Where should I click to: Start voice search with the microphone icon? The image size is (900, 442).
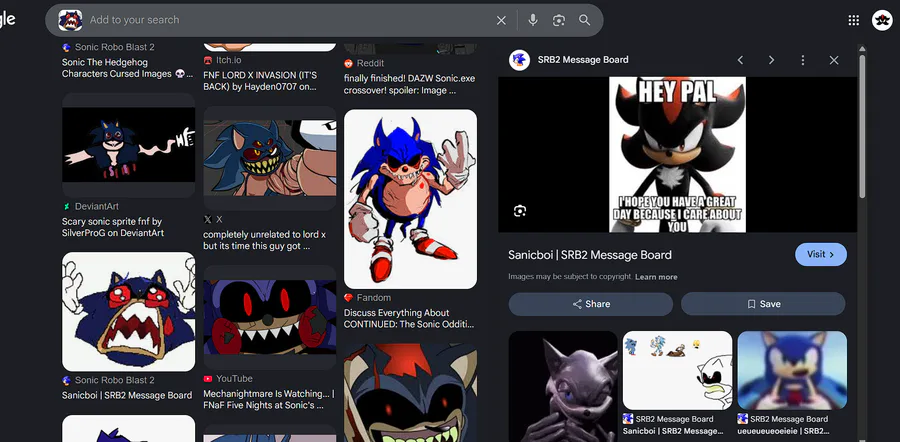(x=533, y=20)
